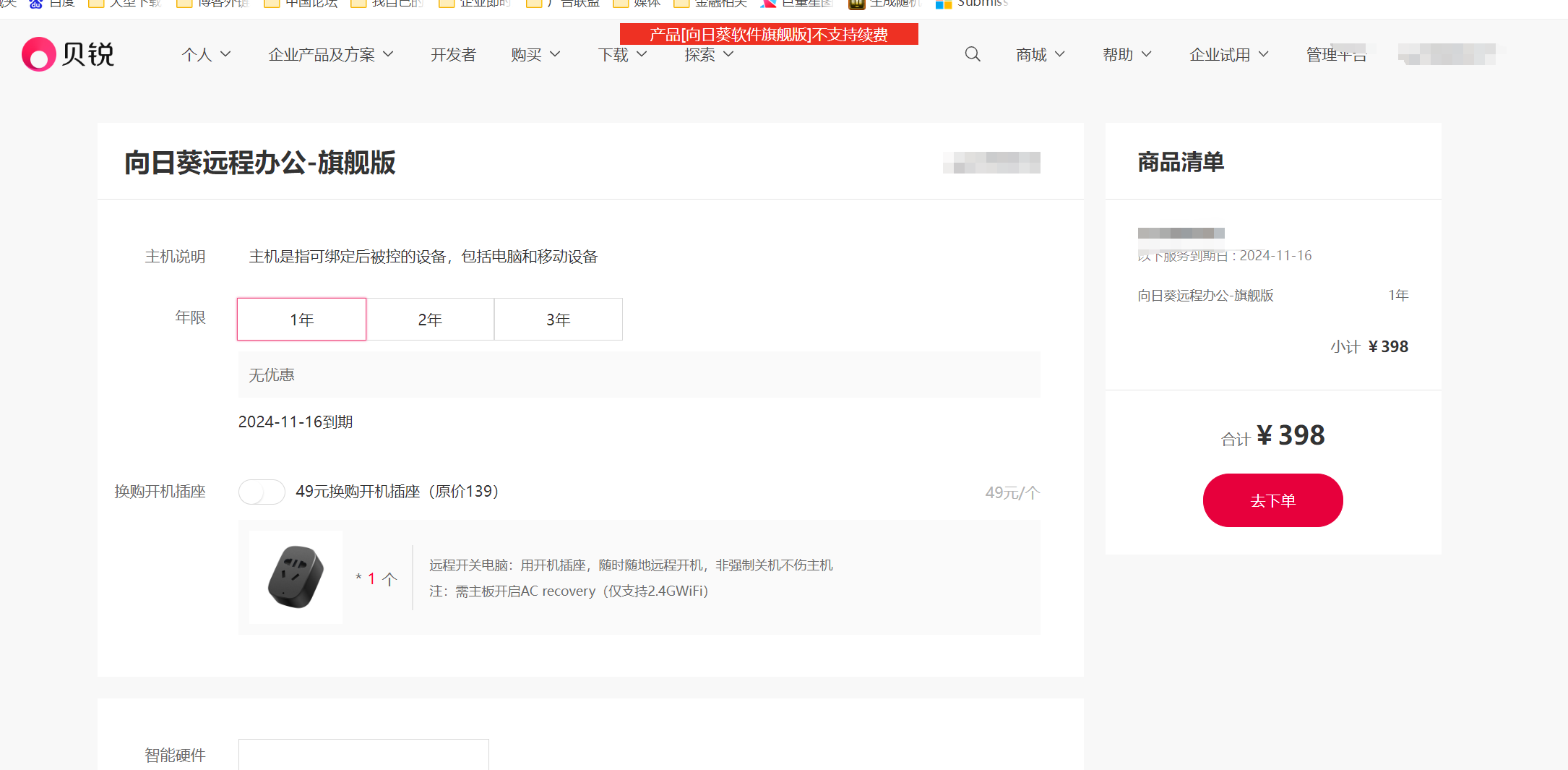Image resolution: width=1568 pixels, height=770 pixels.
Task: Expand the 购买 menu
Action: click(535, 54)
